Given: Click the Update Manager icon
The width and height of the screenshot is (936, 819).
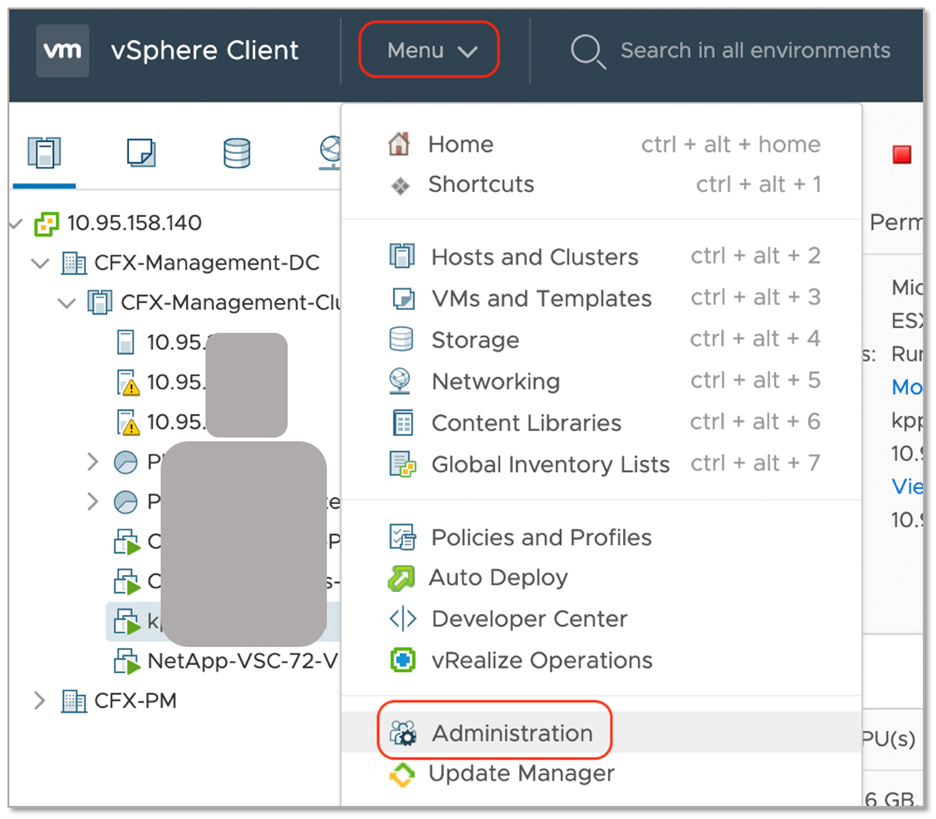Looking at the screenshot, I should (401, 774).
